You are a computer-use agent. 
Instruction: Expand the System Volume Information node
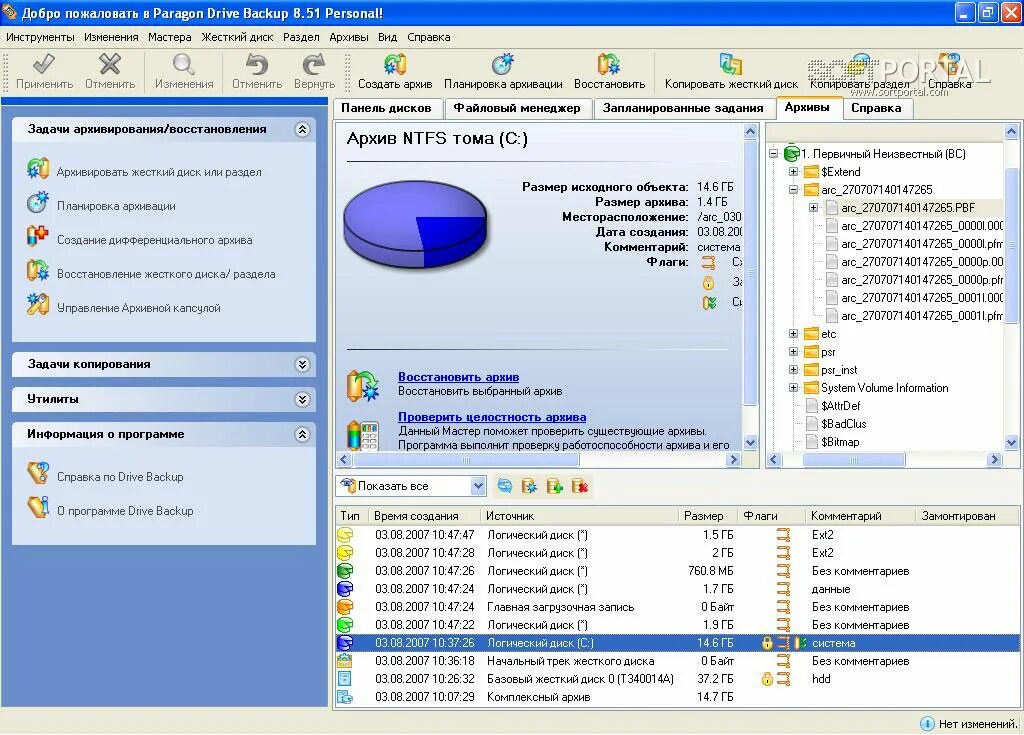coord(793,388)
